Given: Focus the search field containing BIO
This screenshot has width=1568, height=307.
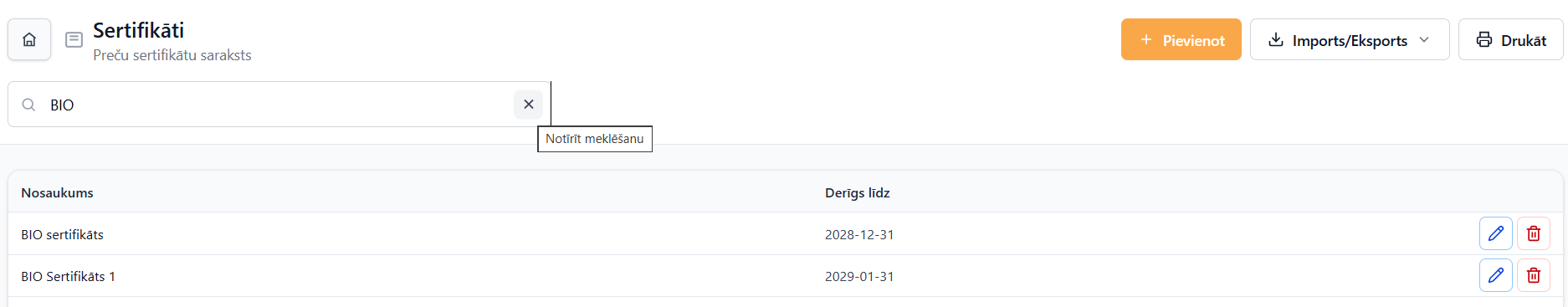Looking at the screenshot, I should tap(279, 105).
